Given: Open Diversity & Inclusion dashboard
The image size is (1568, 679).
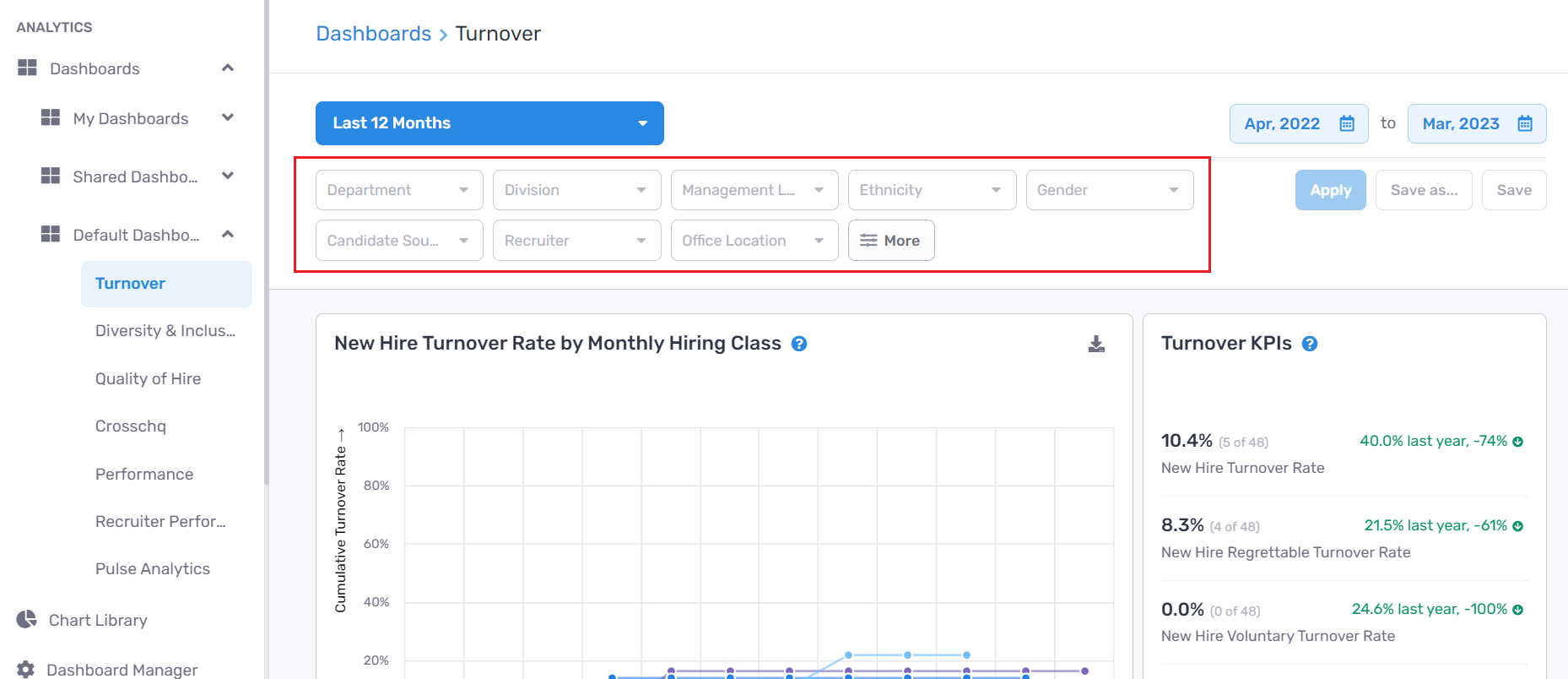Looking at the screenshot, I should point(165,331).
